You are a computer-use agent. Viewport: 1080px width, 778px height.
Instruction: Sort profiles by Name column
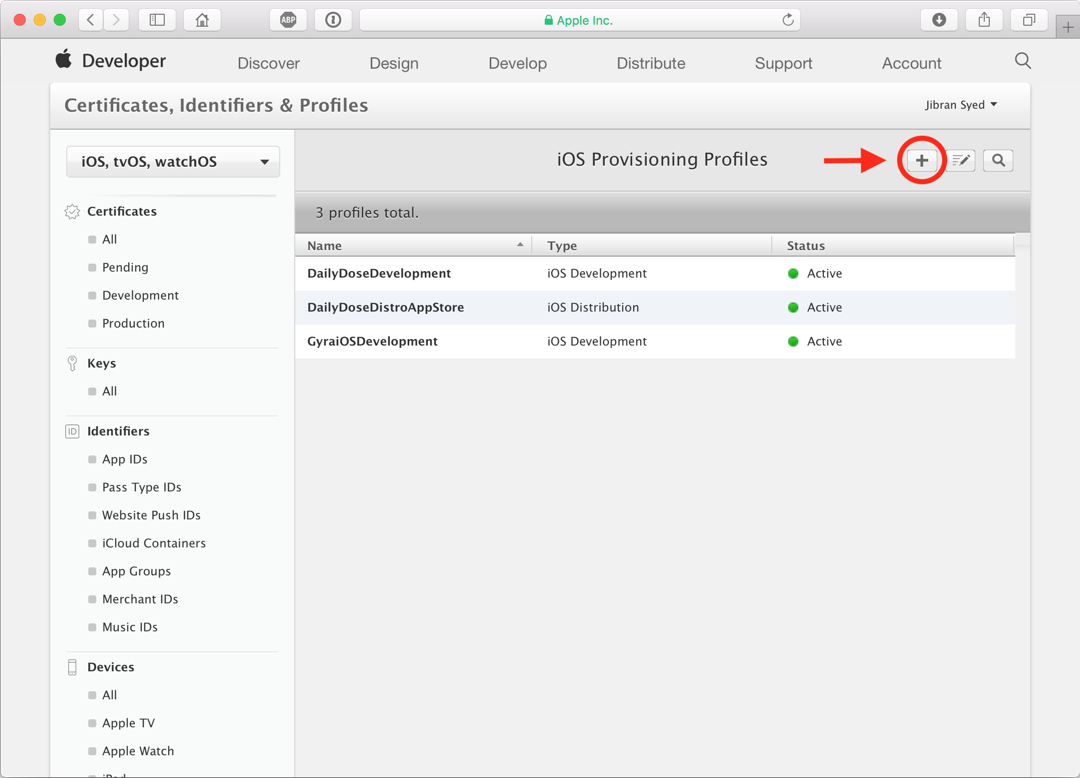pyautogui.click(x=413, y=246)
